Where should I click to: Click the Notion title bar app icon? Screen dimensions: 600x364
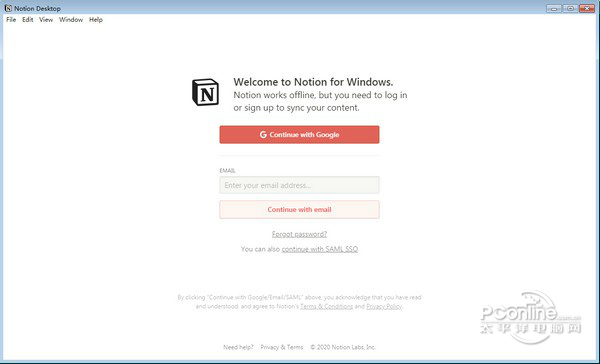pyautogui.click(x=8, y=8)
